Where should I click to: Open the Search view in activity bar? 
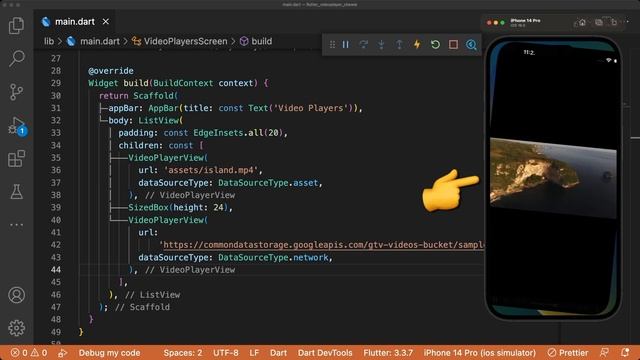click(16, 58)
